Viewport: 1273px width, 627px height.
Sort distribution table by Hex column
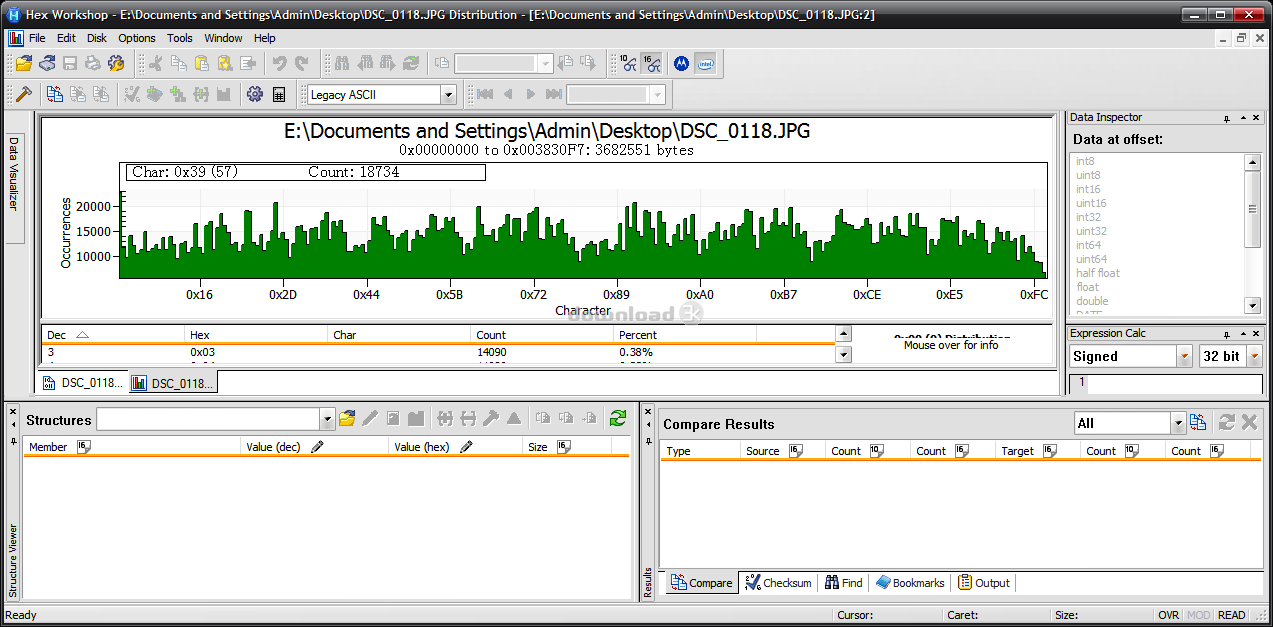tap(256, 335)
